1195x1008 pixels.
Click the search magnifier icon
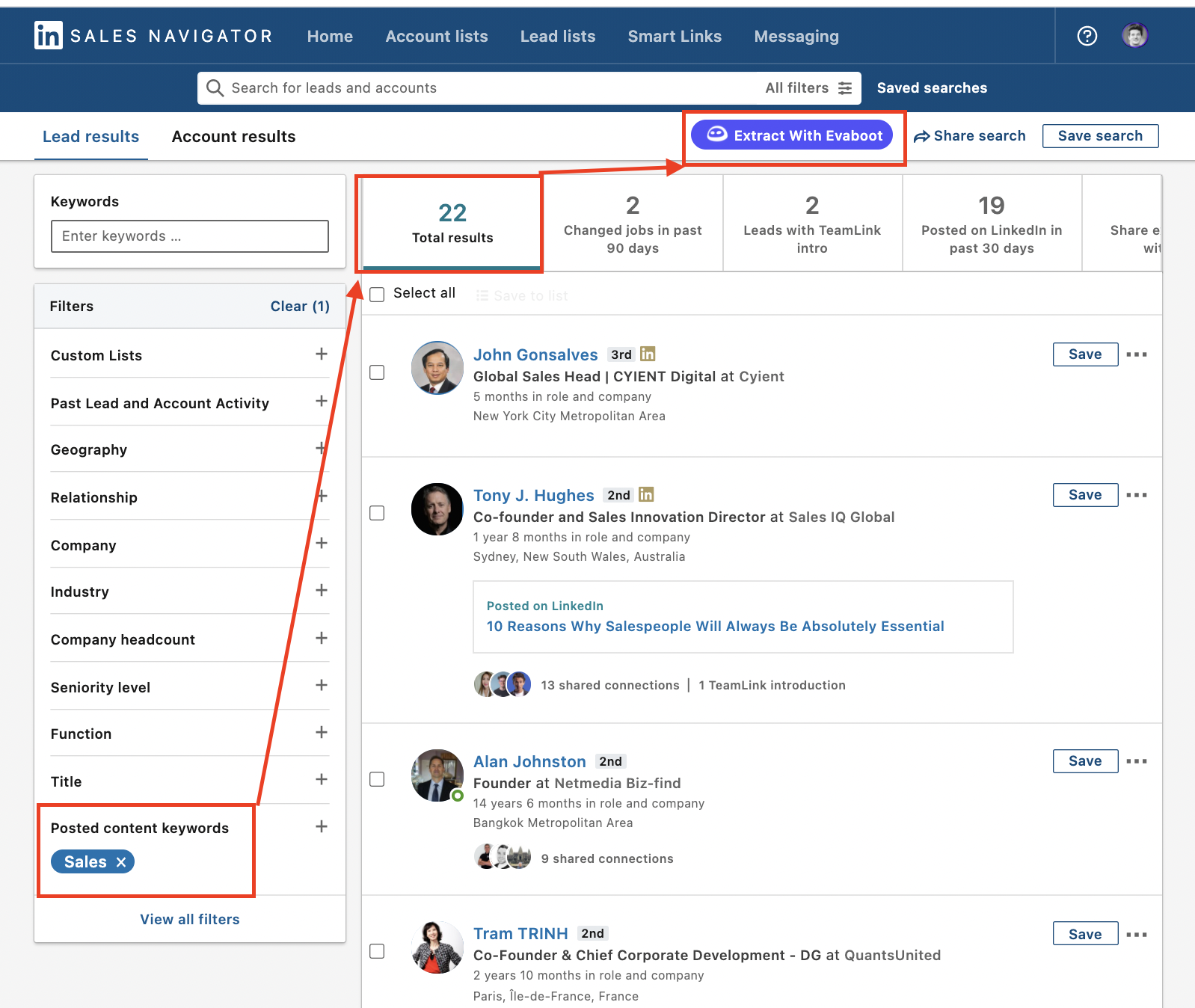pyautogui.click(x=215, y=88)
